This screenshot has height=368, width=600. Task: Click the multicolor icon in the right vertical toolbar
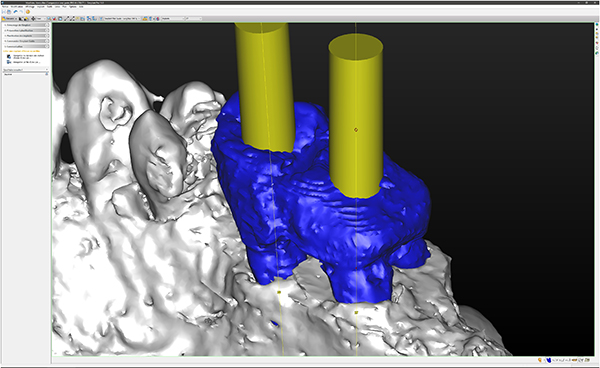pyautogui.click(x=597, y=43)
